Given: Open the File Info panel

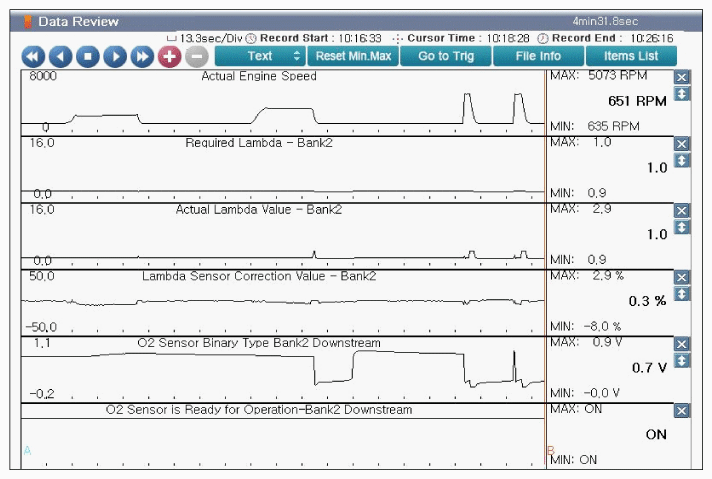Looking at the screenshot, I should 538,56.
